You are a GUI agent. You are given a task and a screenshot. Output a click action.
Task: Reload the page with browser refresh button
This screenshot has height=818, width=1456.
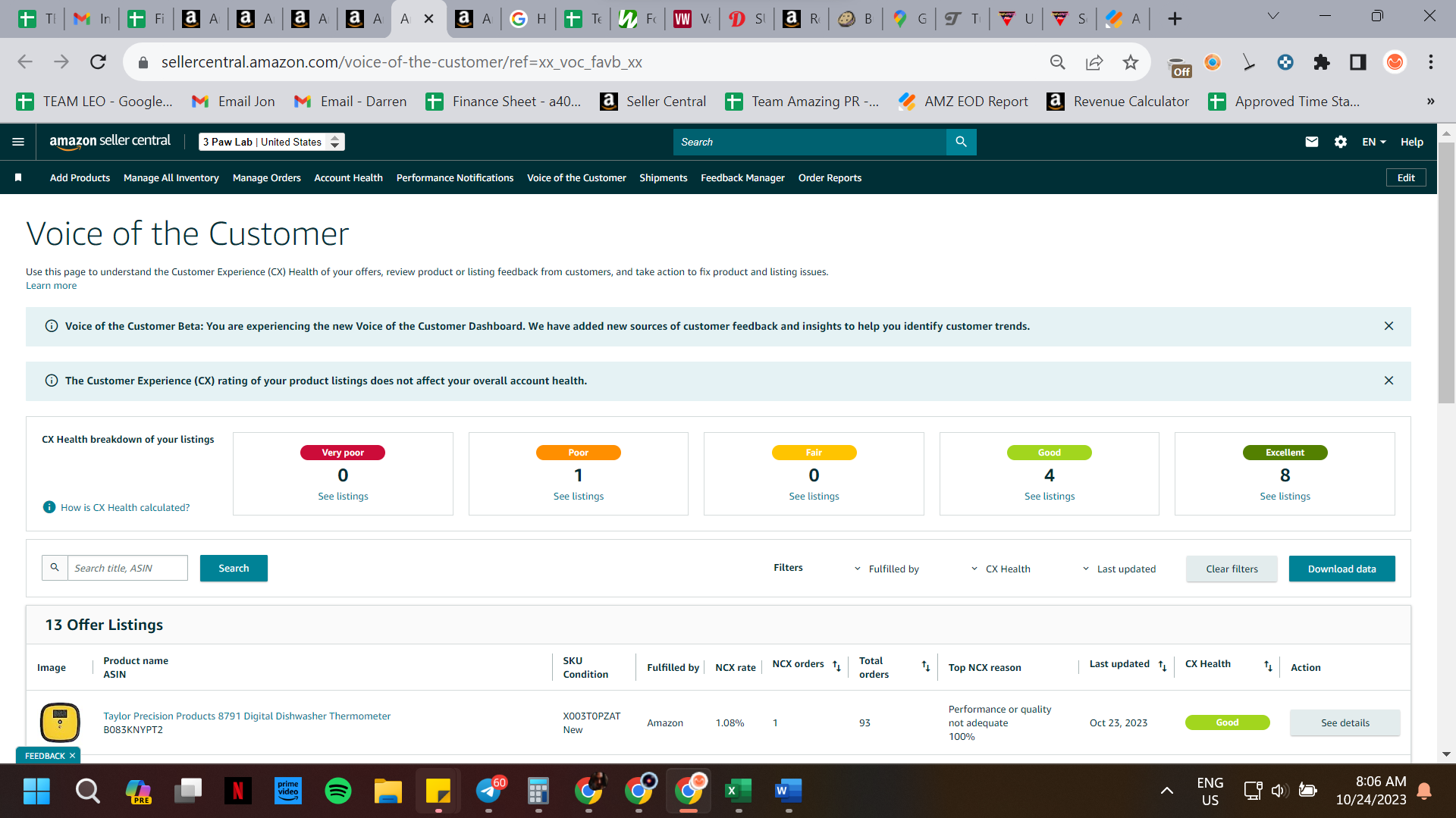point(98,62)
